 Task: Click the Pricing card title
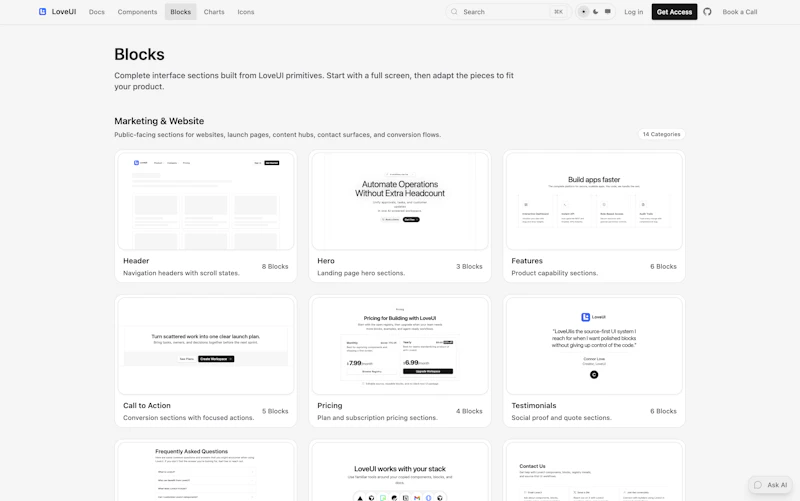pyautogui.click(x=330, y=406)
